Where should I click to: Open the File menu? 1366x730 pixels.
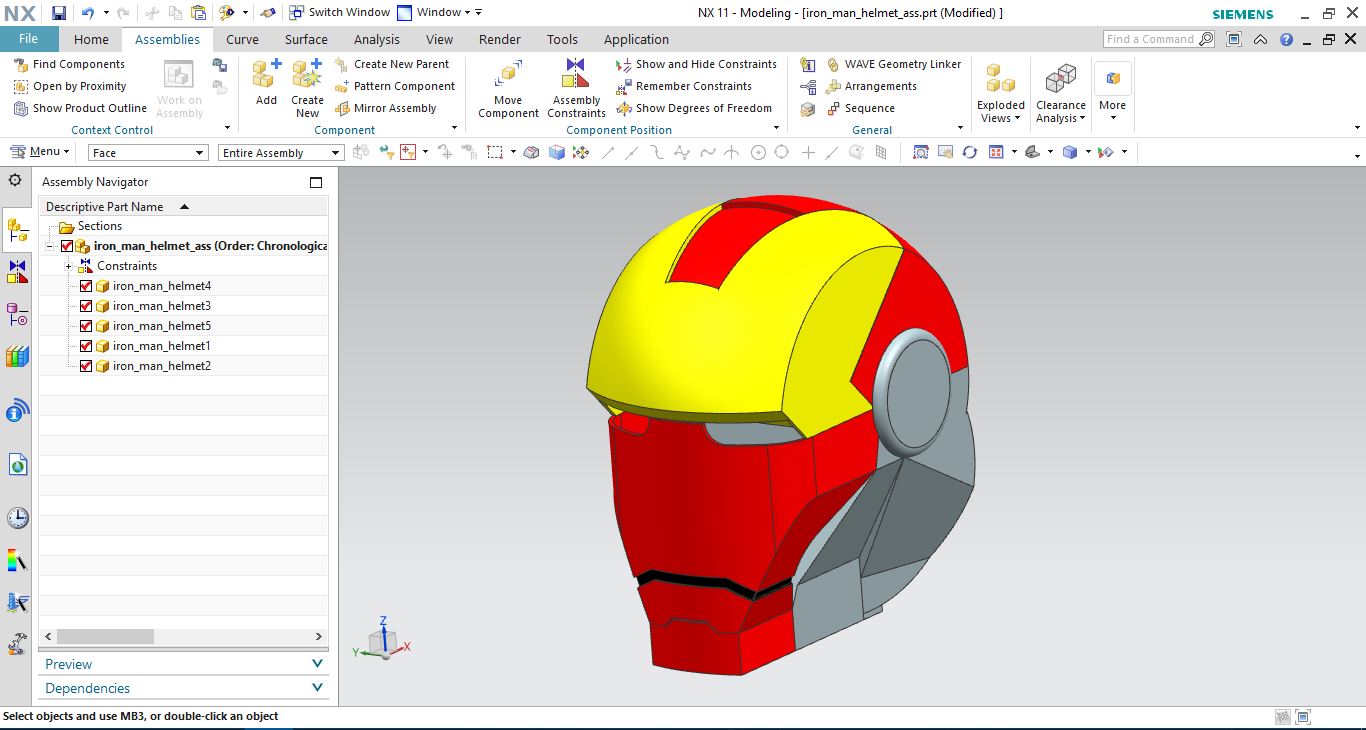point(29,39)
